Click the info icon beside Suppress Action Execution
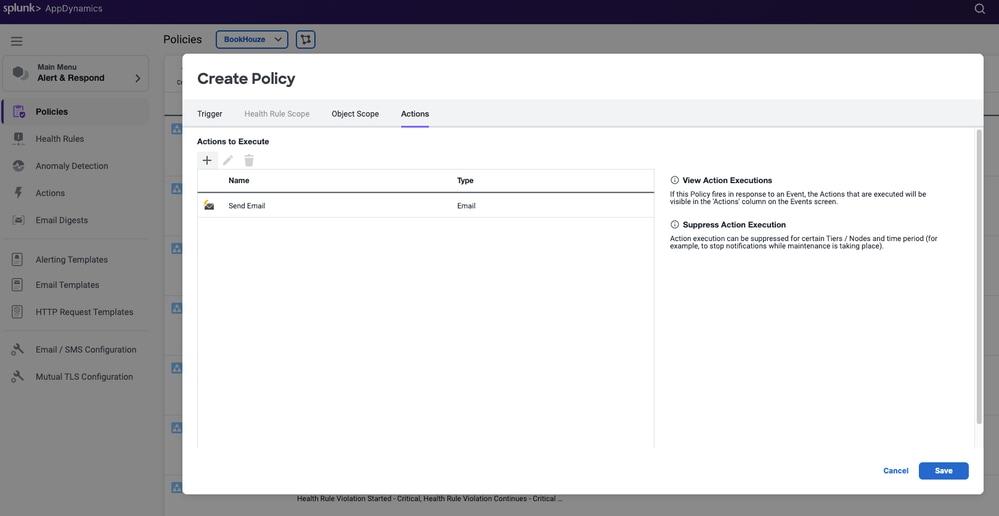999x516 pixels. click(x=675, y=225)
